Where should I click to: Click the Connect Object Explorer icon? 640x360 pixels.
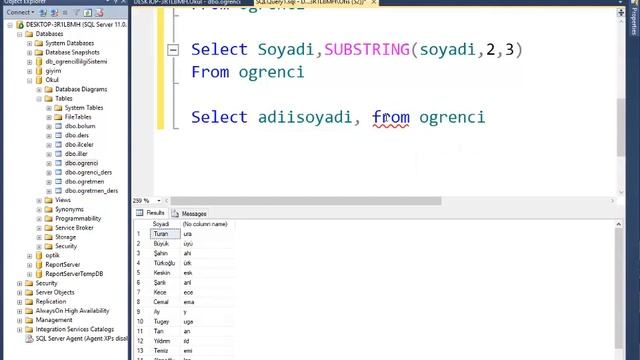pos(43,13)
